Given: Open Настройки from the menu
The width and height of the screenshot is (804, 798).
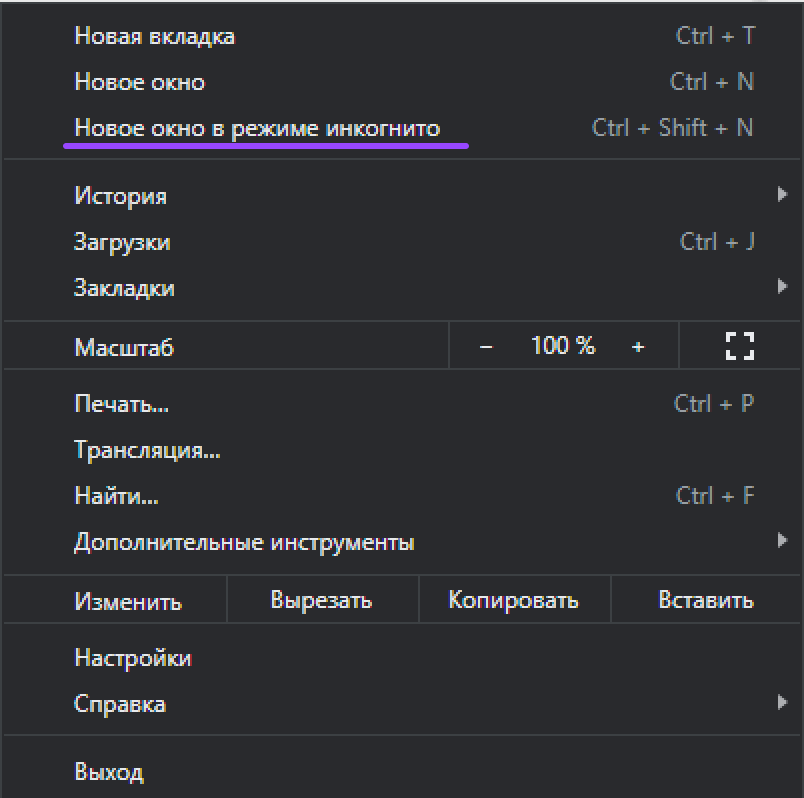Looking at the screenshot, I should click(x=402, y=658).
